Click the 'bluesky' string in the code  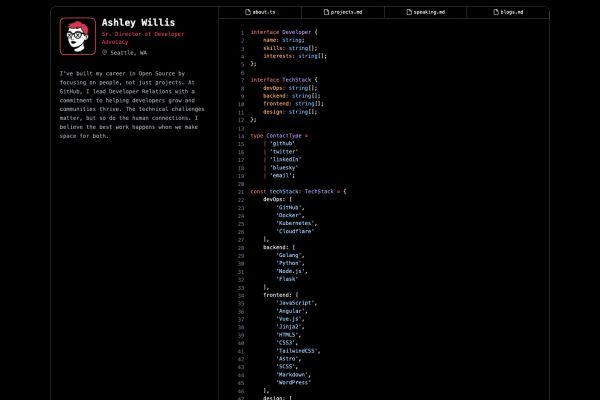tap(284, 168)
